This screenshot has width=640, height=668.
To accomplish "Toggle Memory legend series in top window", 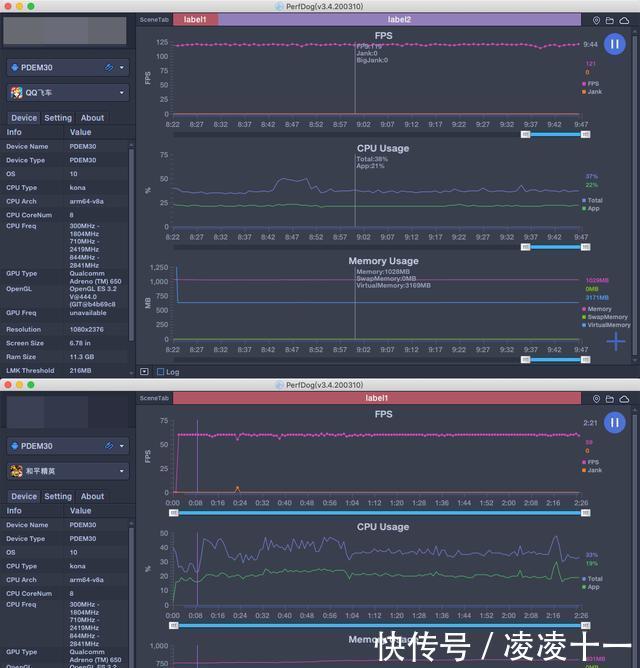I will (x=597, y=309).
